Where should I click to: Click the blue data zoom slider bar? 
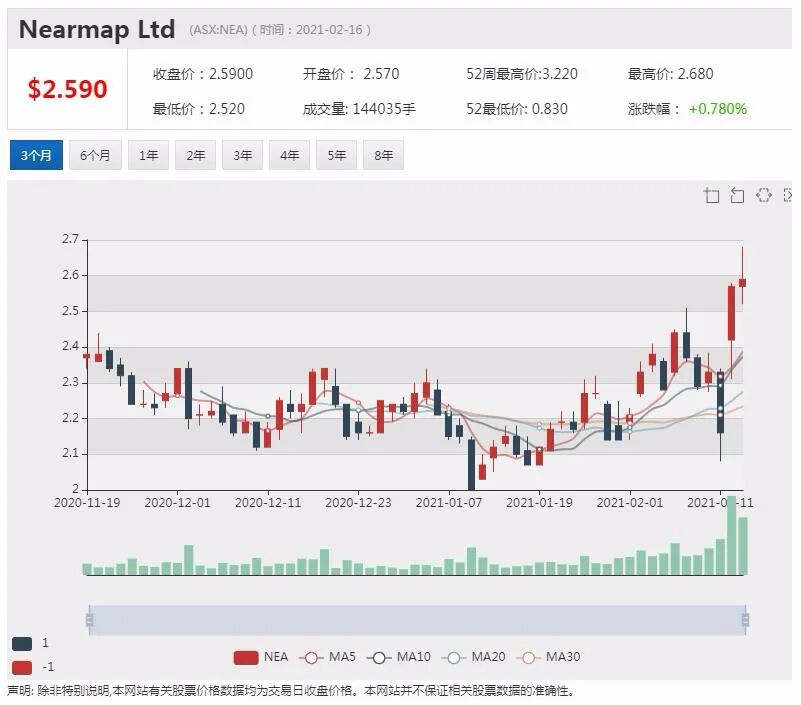(x=417, y=620)
